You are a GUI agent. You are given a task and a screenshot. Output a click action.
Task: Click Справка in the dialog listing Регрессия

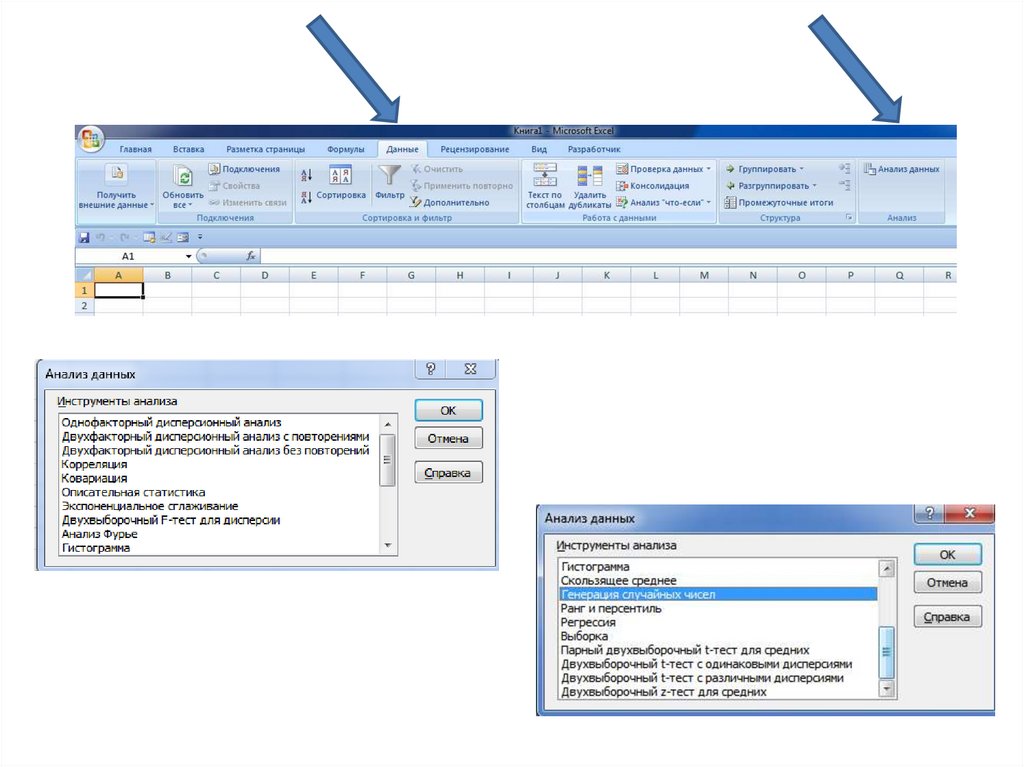(x=948, y=616)
